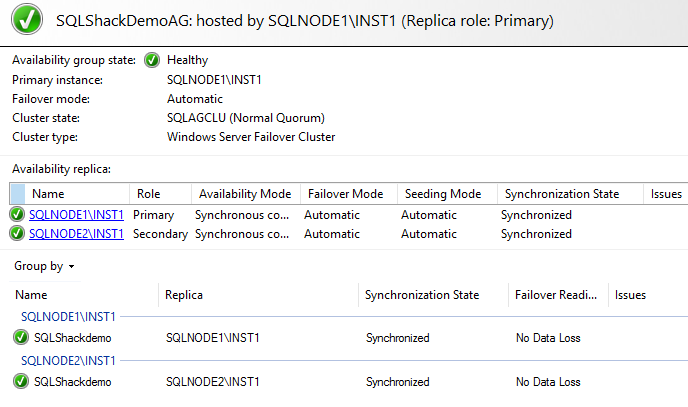
Task: Sort databases by Replica column header
Action: 185,295
